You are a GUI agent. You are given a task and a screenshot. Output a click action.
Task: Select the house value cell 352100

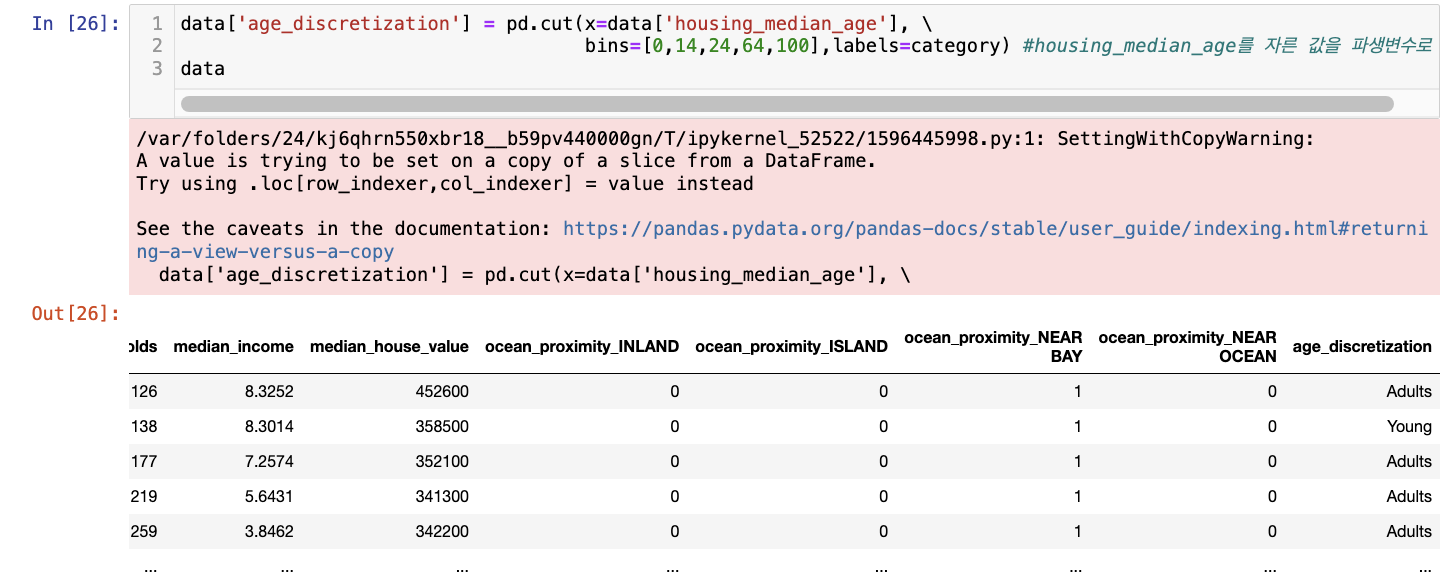pyautogui.click(x=442, y=462)
